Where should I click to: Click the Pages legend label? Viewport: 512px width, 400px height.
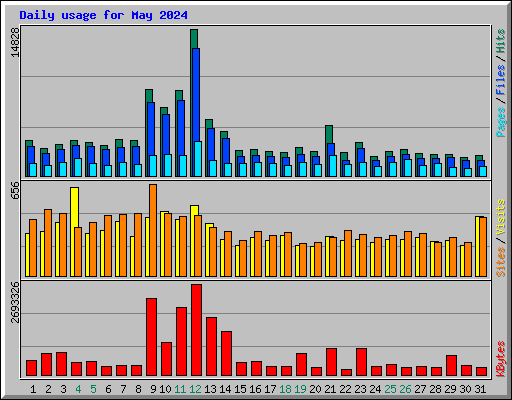[x=501, y=122]
